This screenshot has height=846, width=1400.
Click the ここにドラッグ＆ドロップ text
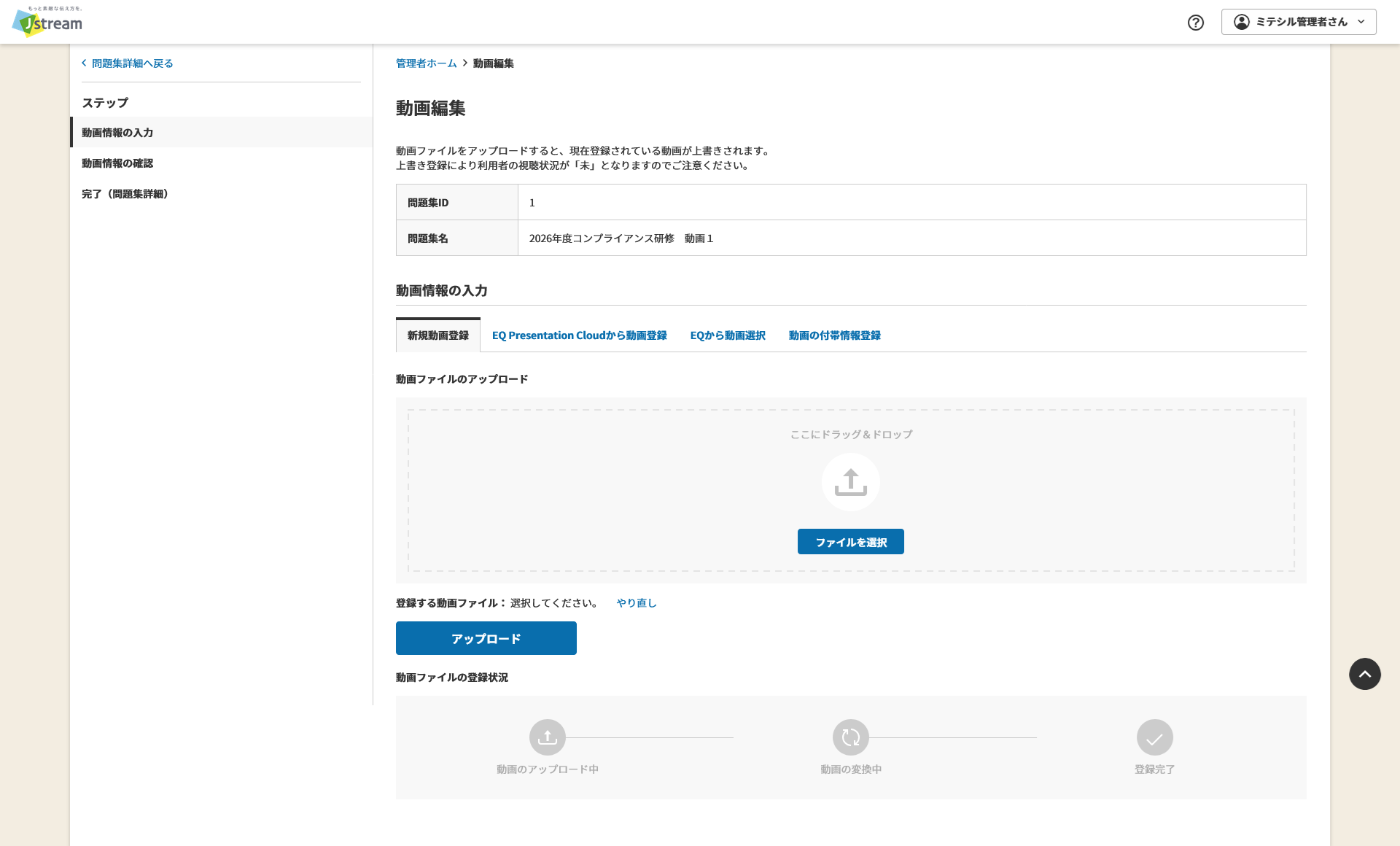click(x=851, y=434)
